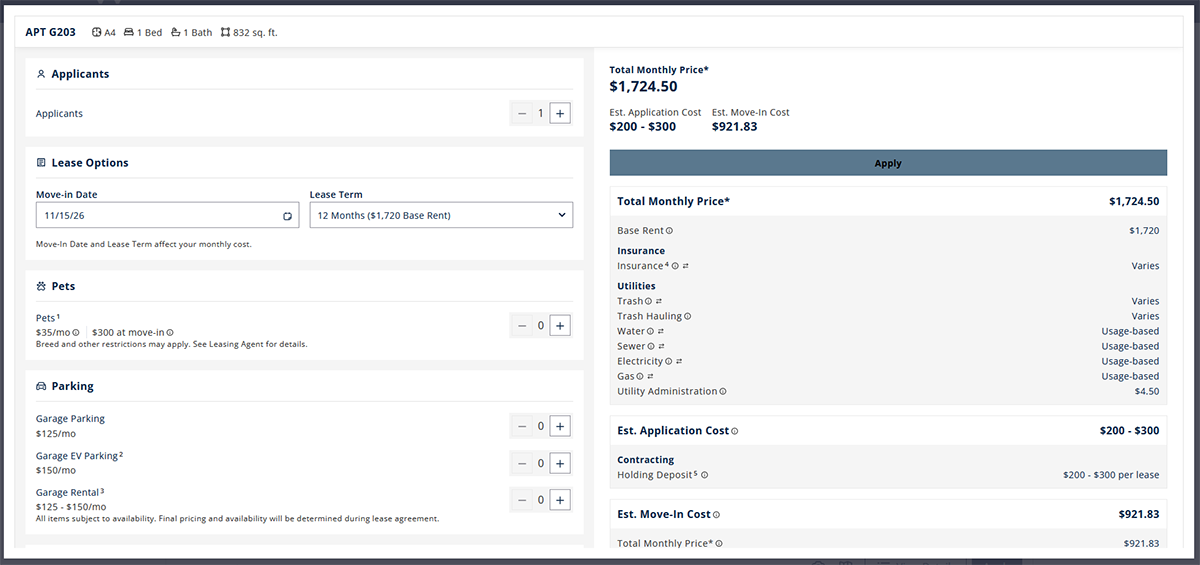Decrease Garage Rental count
The image size is (1200, 565).
[521, 500]
